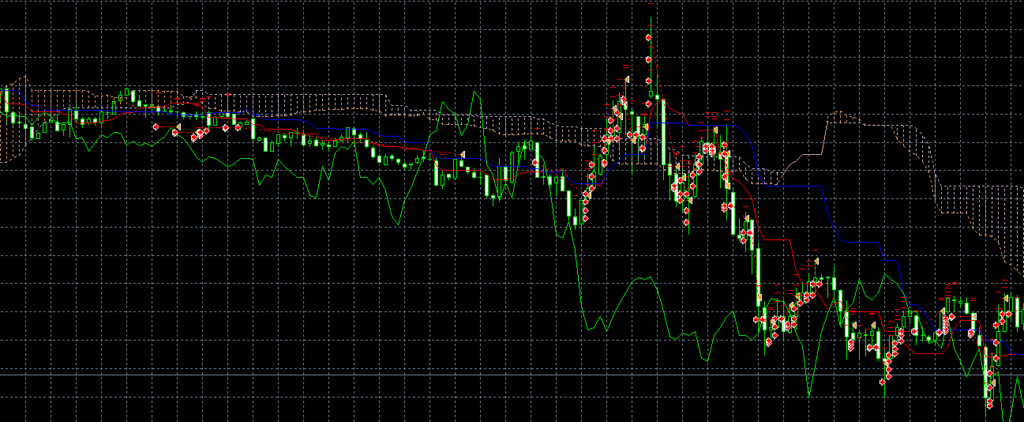The height and width of the screenshot is (422, 1024).
Task: Click the lowest red diamond at bottom right
Action: coord(991,404)
